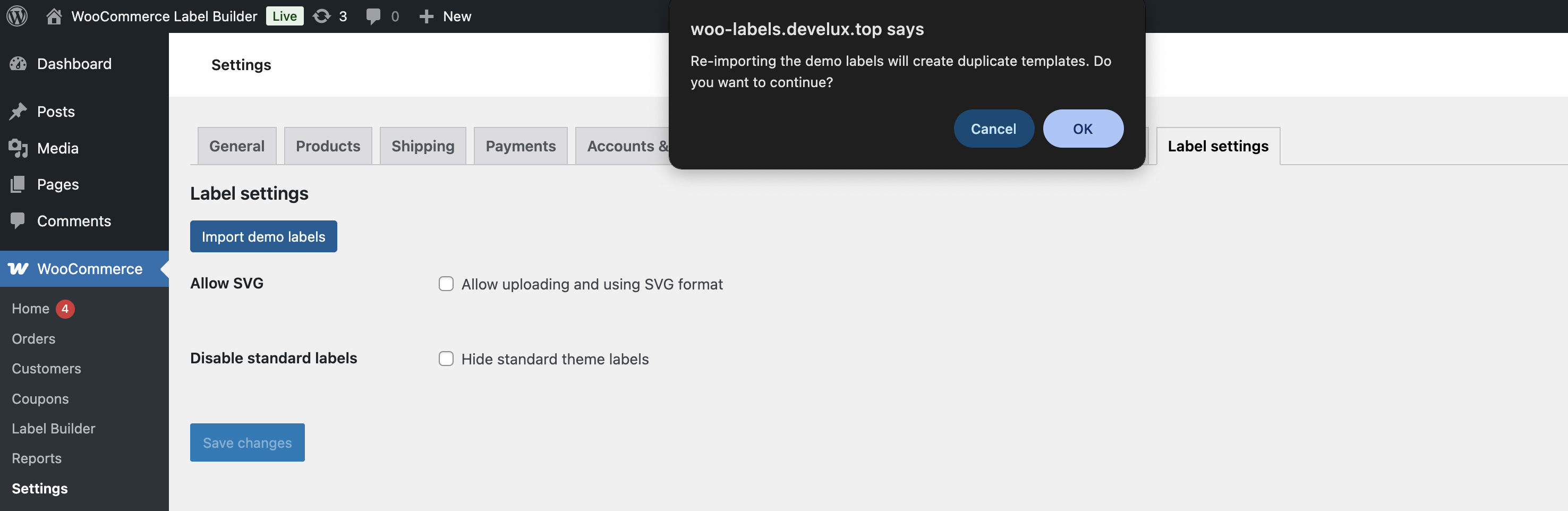Open the General settings tab
This screenshot has height=511, width=1568.
(237, 146)
